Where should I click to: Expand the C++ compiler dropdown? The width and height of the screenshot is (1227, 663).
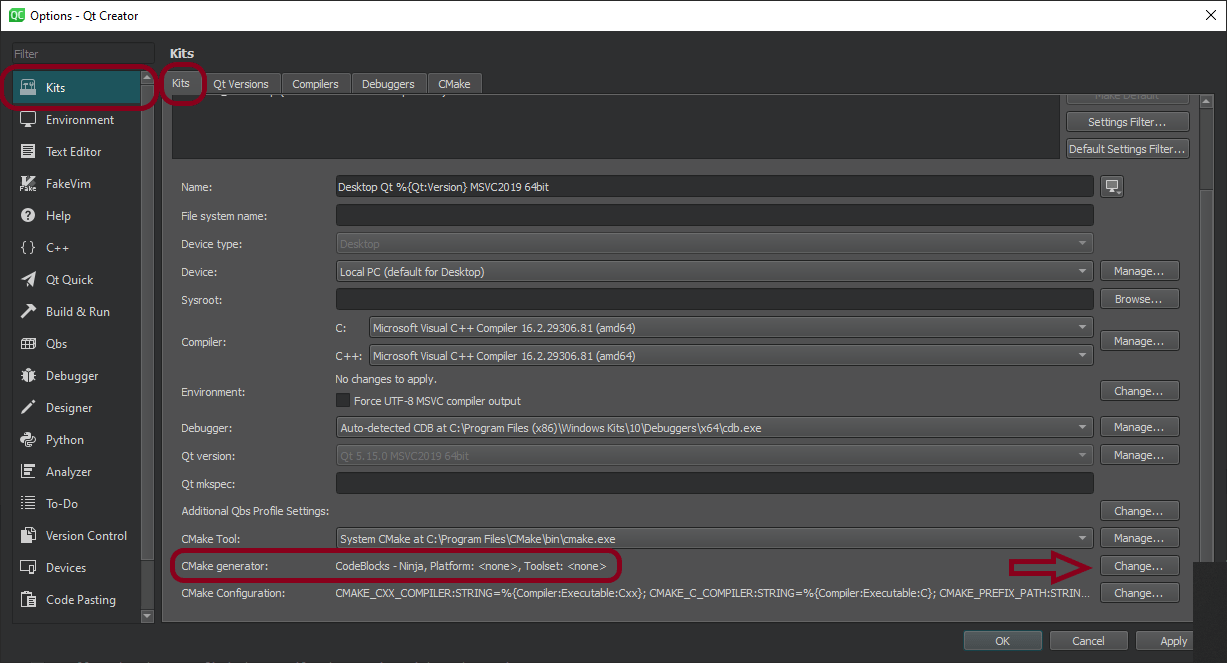[x=731, y=355]
